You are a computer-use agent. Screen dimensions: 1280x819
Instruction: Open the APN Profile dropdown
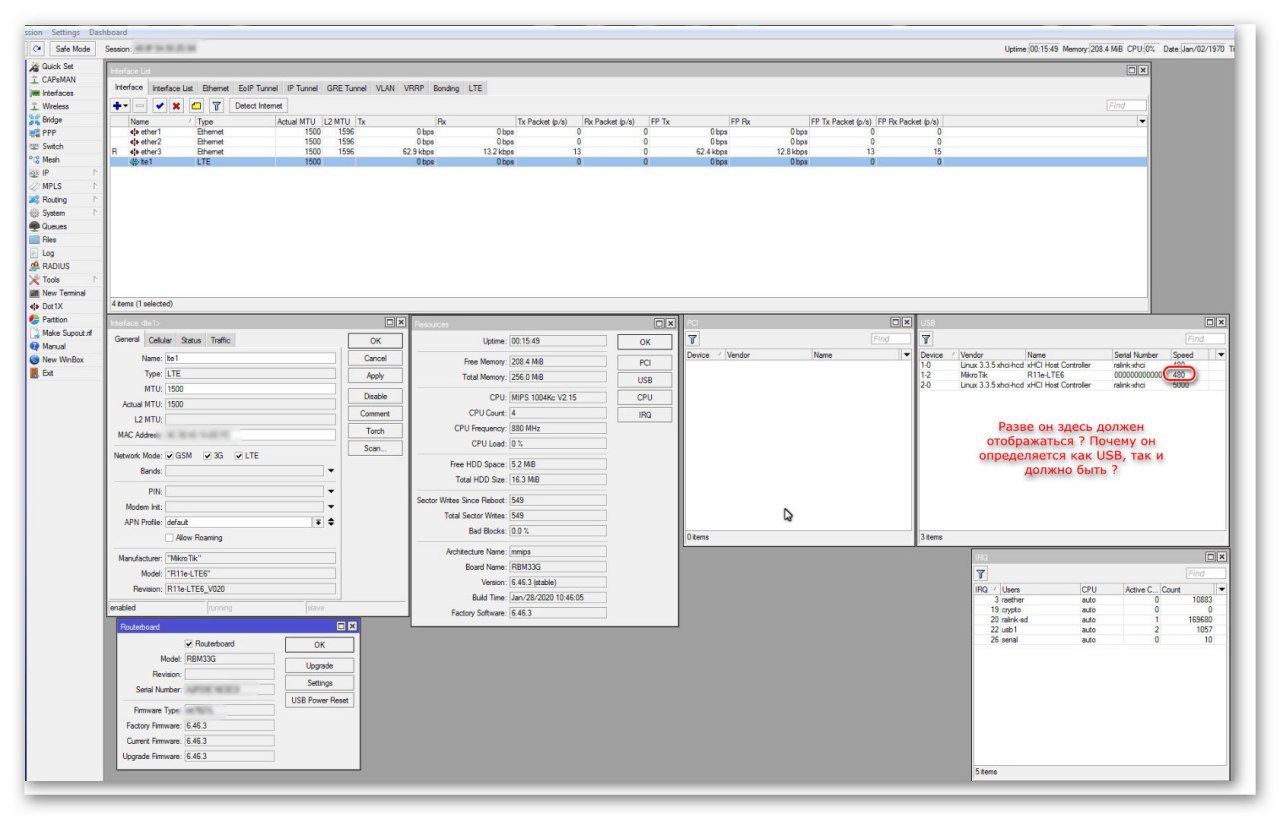(319, 522)
